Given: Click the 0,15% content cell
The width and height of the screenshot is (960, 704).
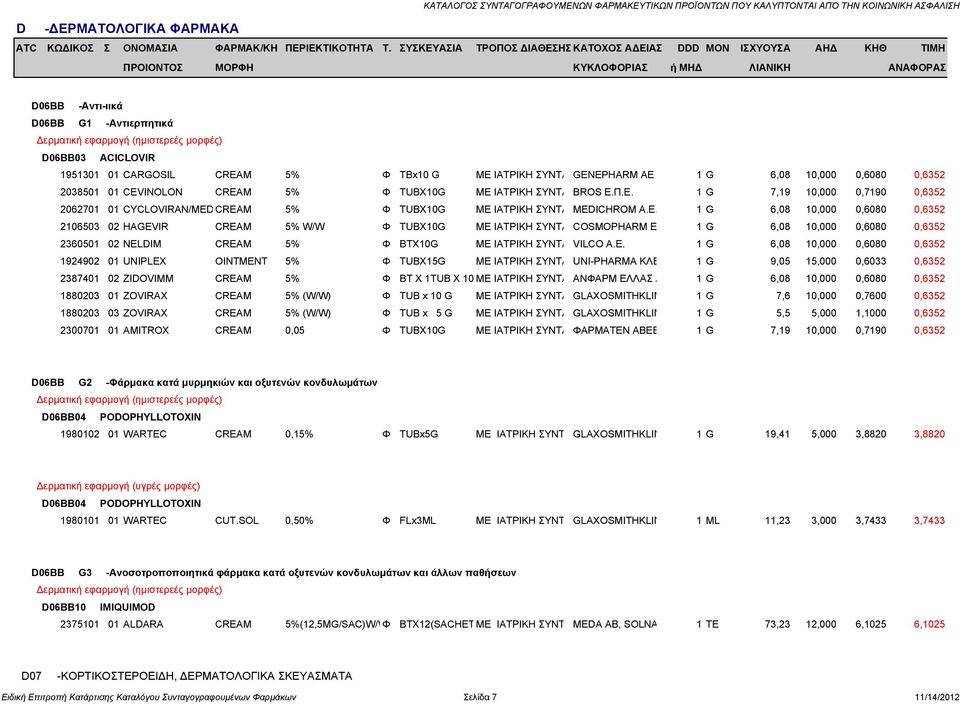Looking at the screenshot, I should 299,434.
